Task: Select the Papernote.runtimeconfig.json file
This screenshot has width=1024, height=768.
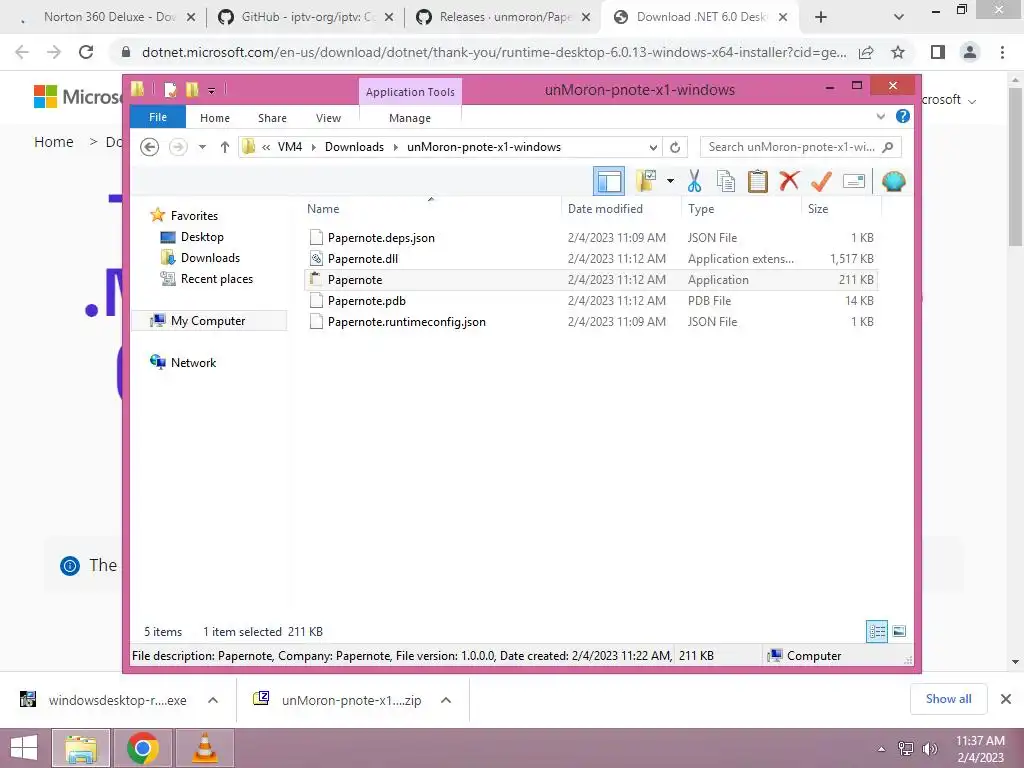Action: (x=591, y=321)
